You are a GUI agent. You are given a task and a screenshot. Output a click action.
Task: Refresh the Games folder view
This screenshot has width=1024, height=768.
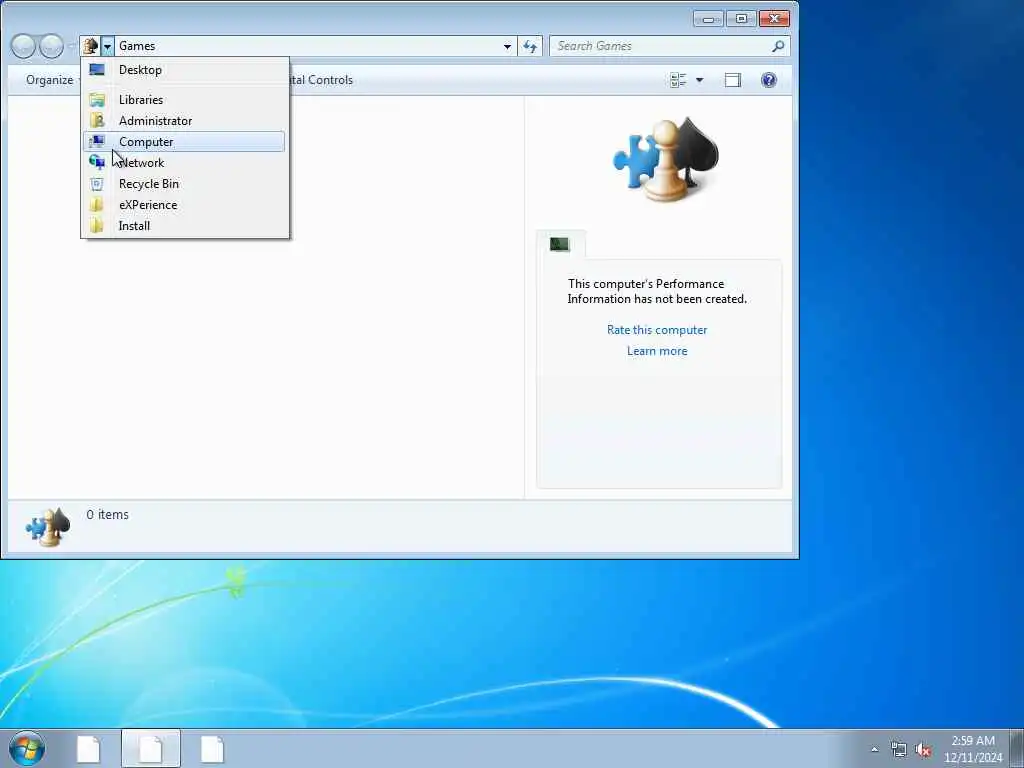pos(530,46)
